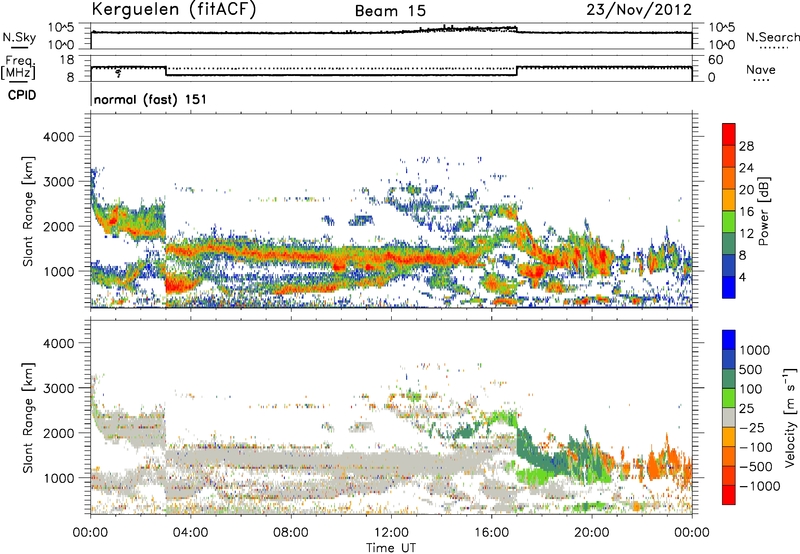The height and width of the screenshot is (554, 800).
Task: Click the "Power [dB]" colorbar label
Action: coord(764,211)
